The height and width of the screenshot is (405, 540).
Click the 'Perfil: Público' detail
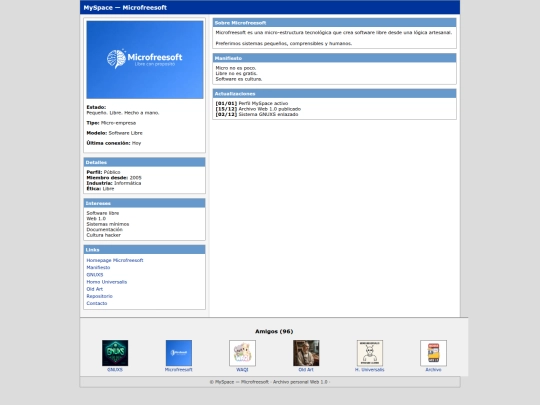pyautogui.click(x=103, y=172)
